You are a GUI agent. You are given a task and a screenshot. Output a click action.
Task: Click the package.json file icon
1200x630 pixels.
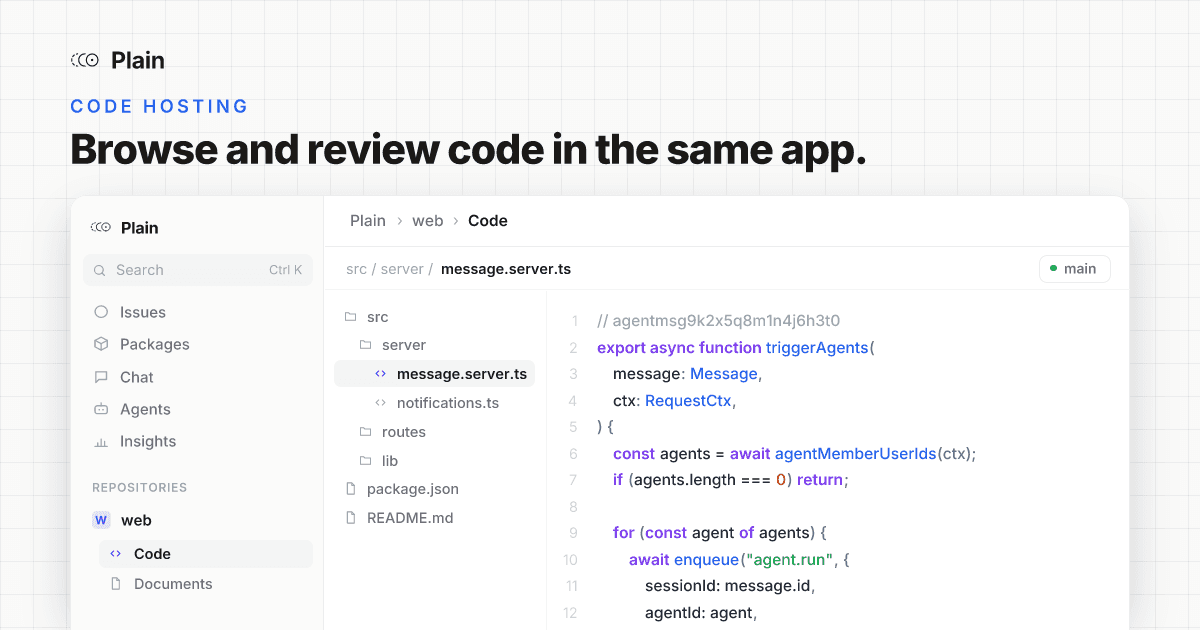coord(350,489)
